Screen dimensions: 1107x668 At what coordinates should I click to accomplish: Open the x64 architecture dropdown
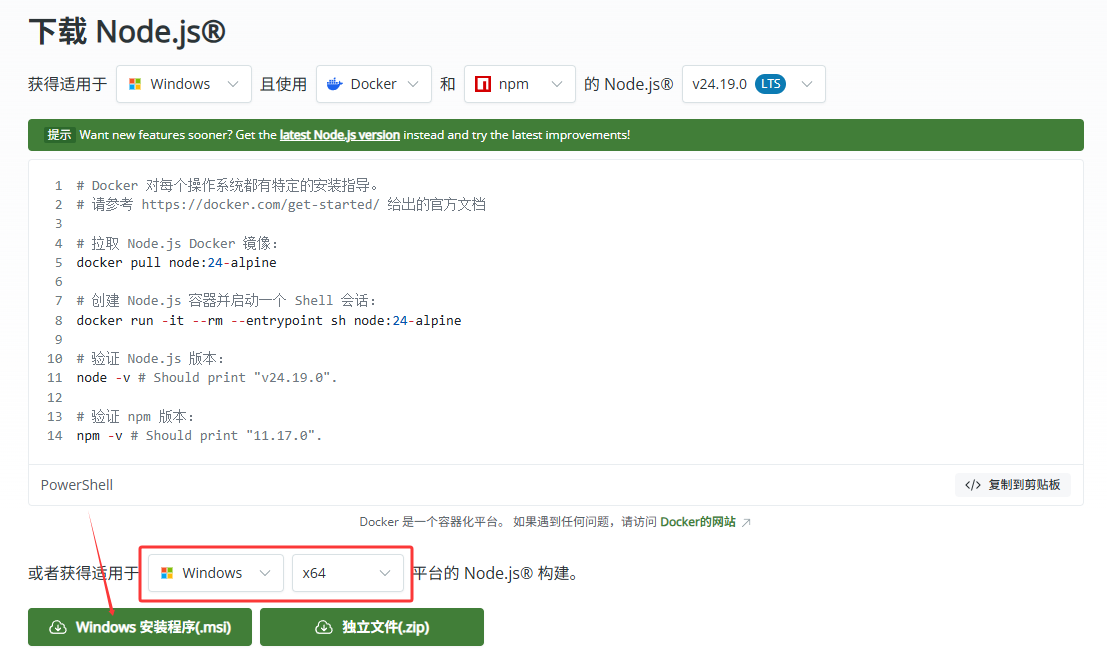pos(348,573)
